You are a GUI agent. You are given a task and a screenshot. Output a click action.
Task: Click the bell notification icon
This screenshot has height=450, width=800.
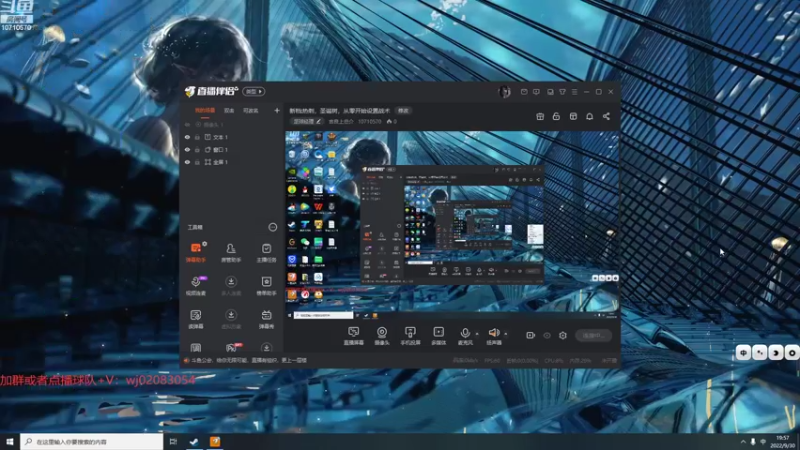coord(589,116)
